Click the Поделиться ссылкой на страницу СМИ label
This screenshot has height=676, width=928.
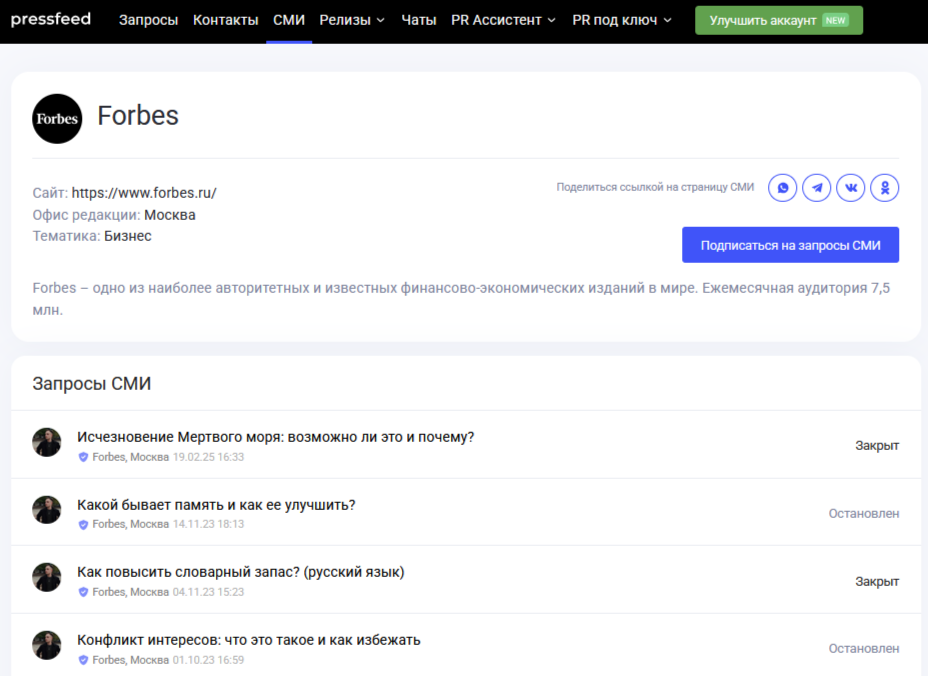655,187
